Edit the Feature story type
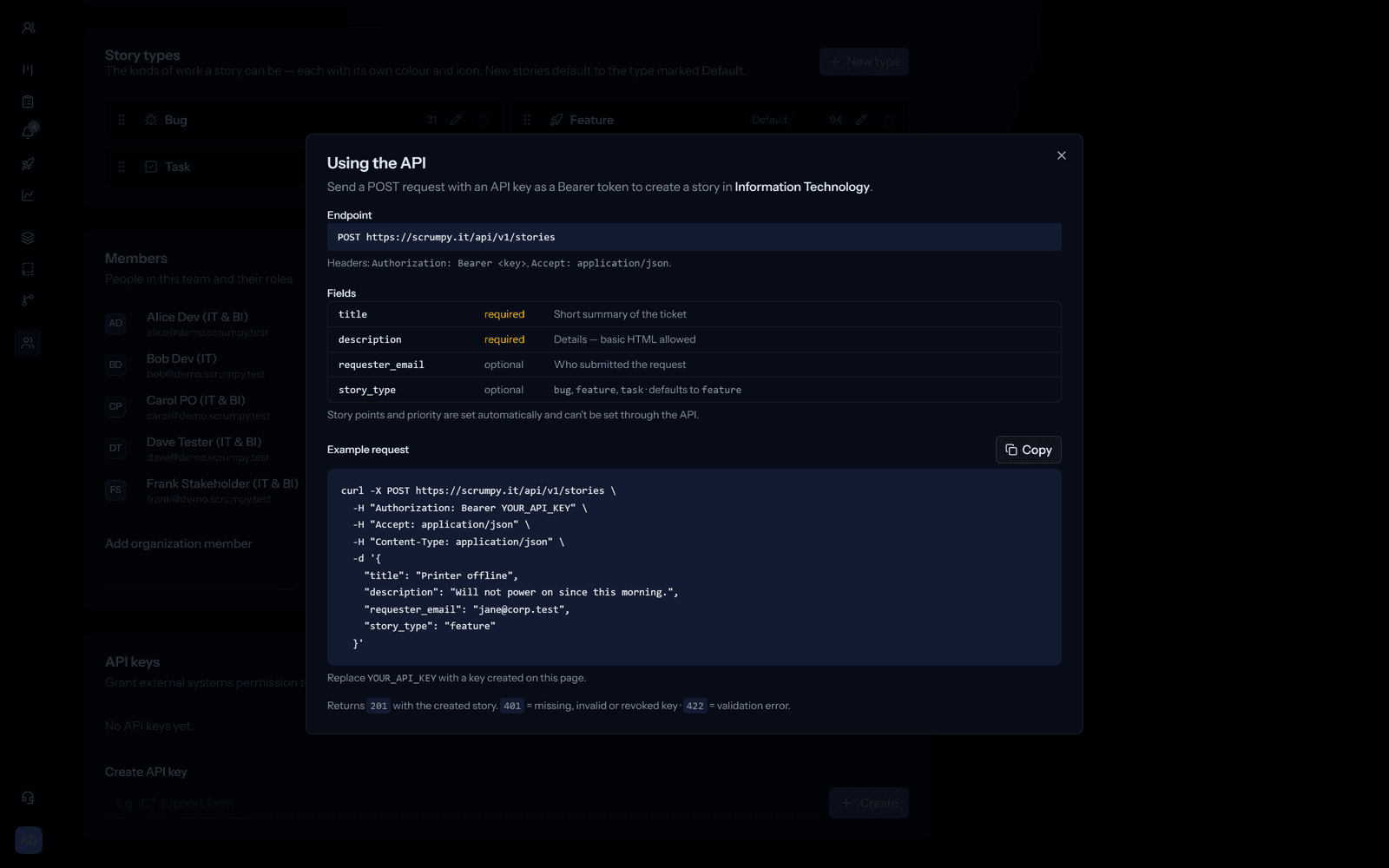The image size is (1389, 868). [x=861, y=120]
